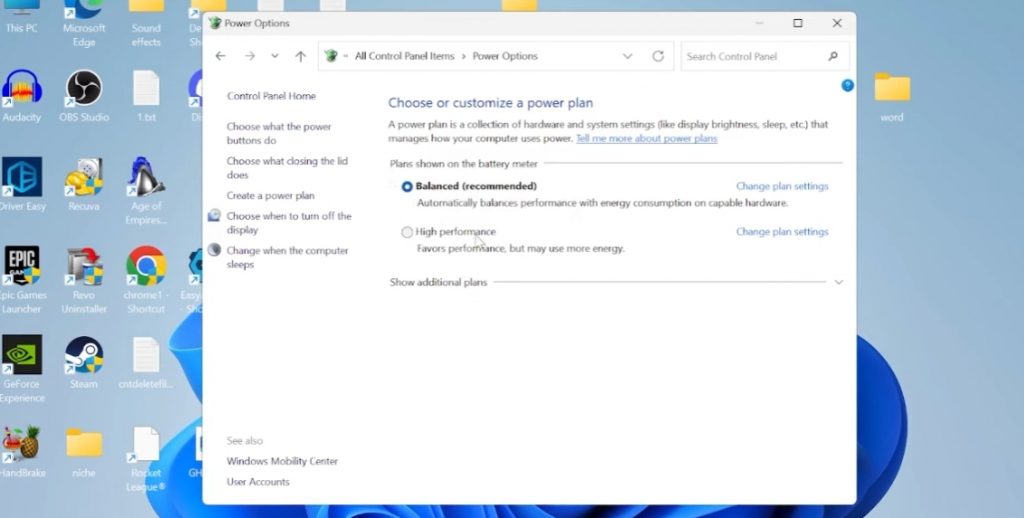Select GeForce Experience desktop icon

click(x=22, y=368)
